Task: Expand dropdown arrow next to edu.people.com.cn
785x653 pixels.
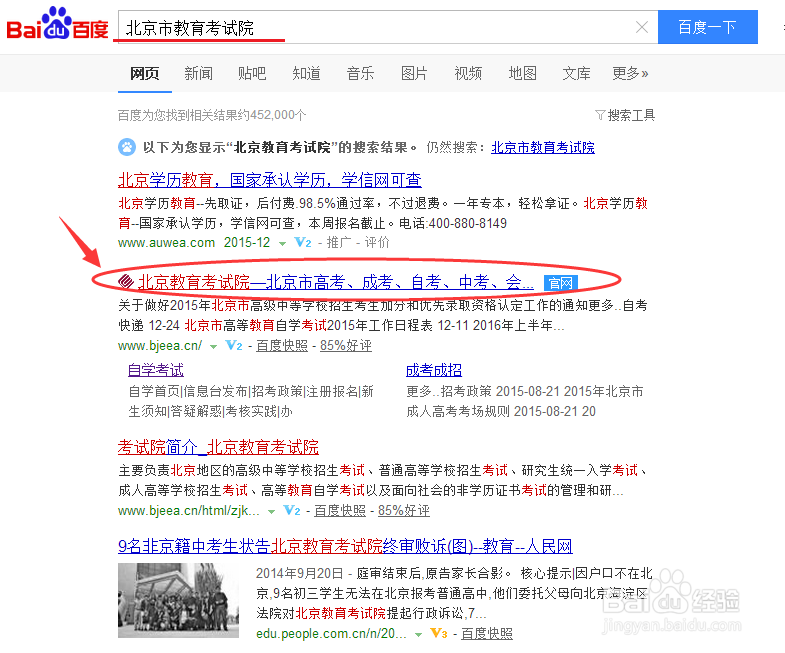Action: (x=419, y=635)
